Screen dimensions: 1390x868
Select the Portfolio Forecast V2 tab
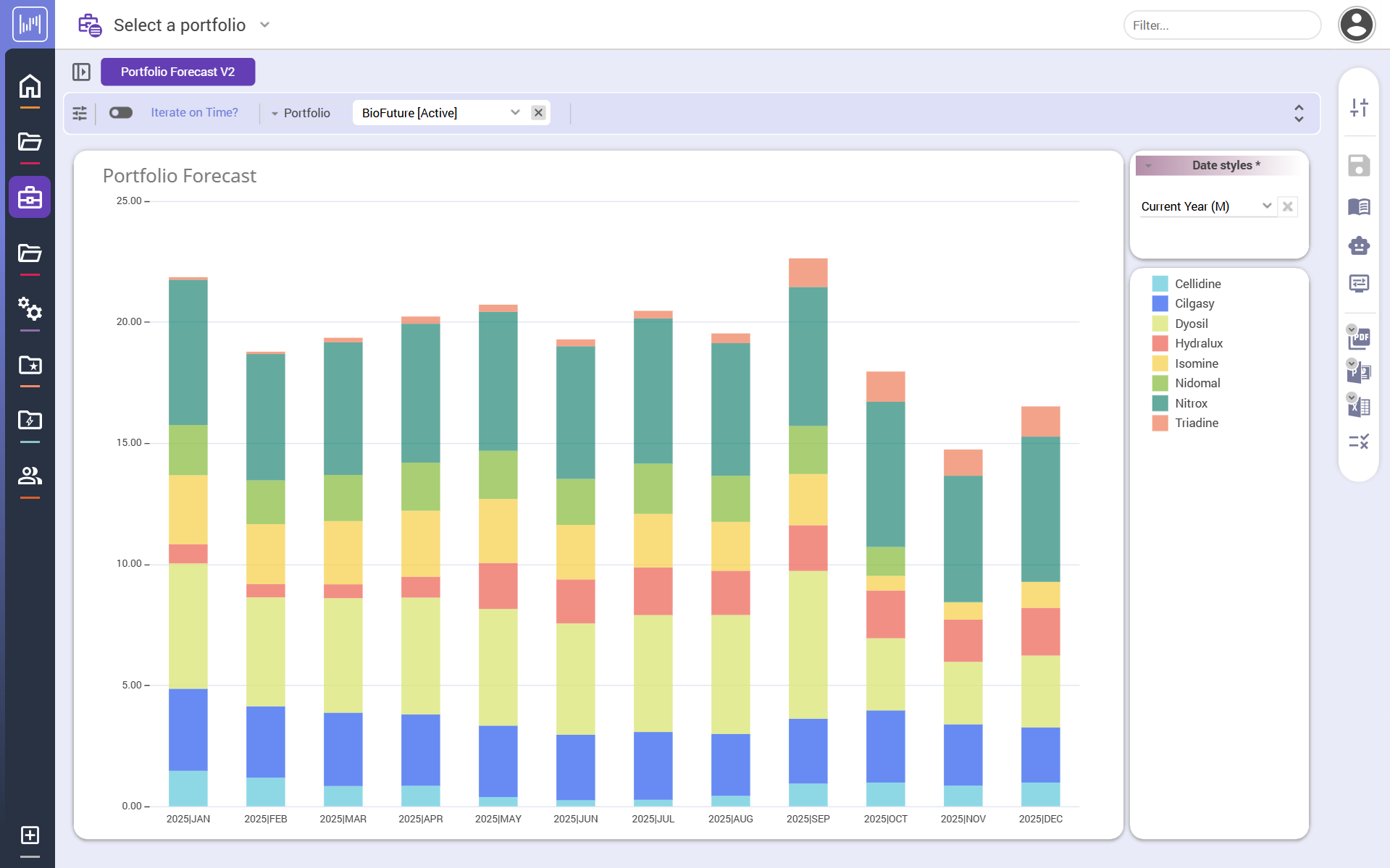pyautogui.click(x=177, y=72)
